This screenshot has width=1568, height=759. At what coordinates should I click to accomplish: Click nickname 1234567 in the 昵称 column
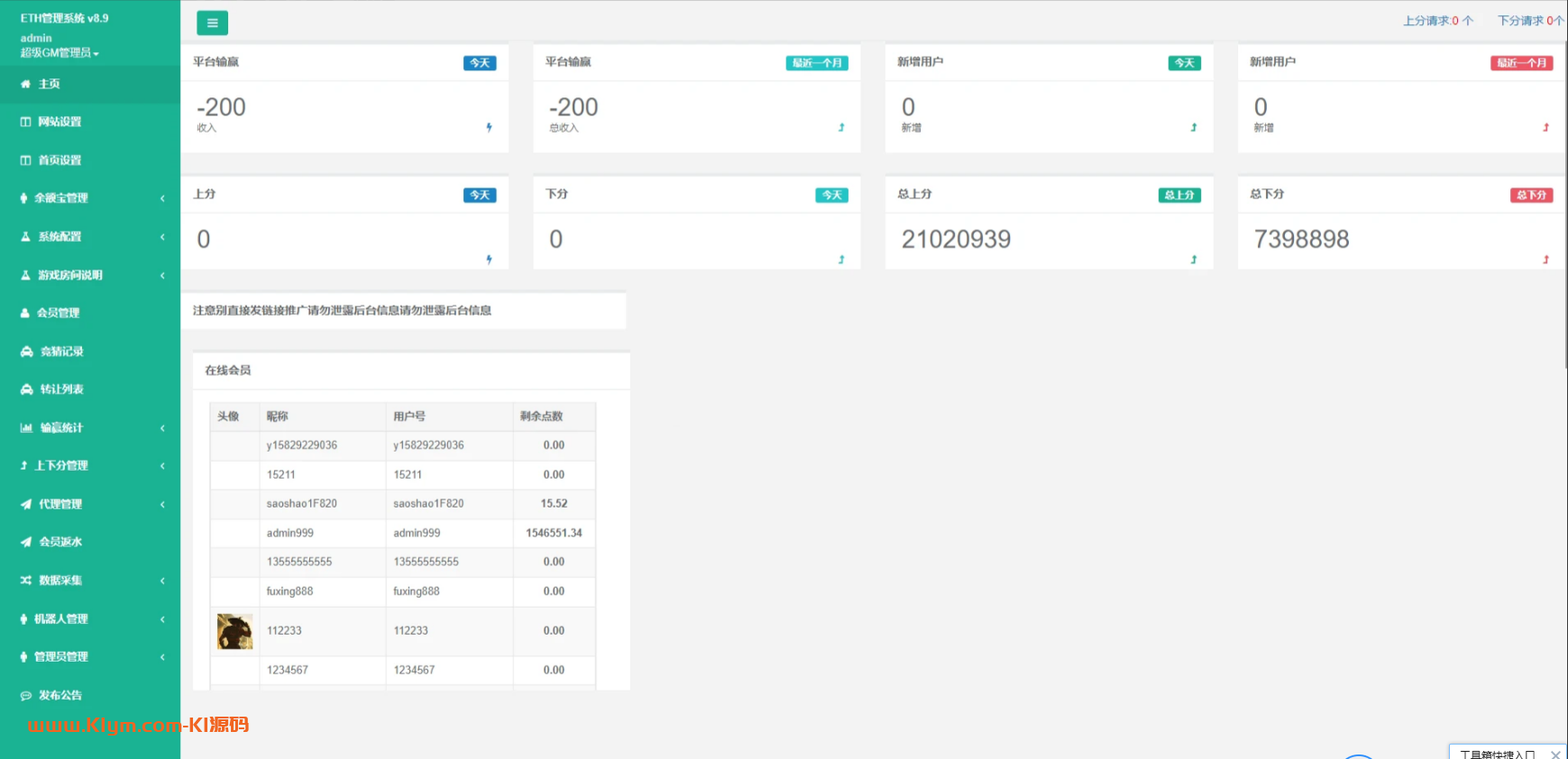click(x=288, y=670)
